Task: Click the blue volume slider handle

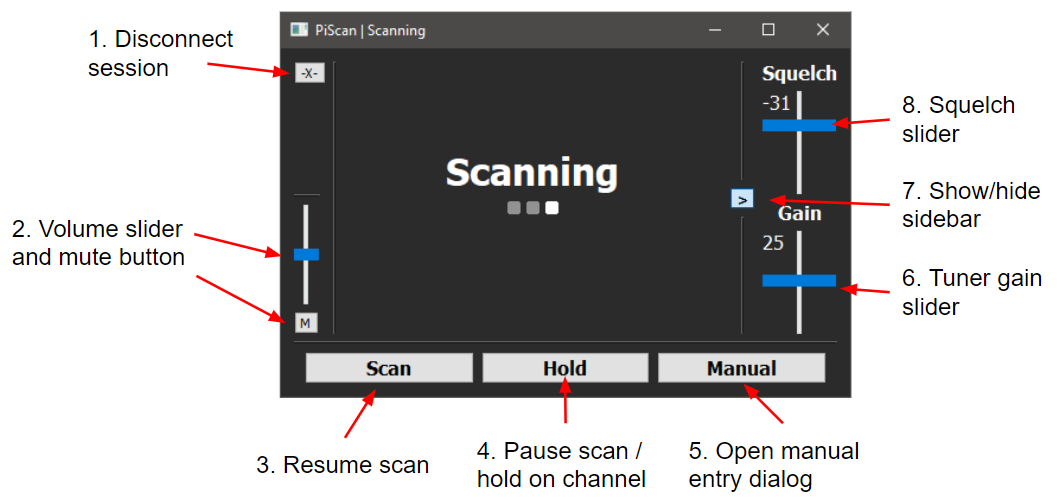Action: [x=306, y=255]
